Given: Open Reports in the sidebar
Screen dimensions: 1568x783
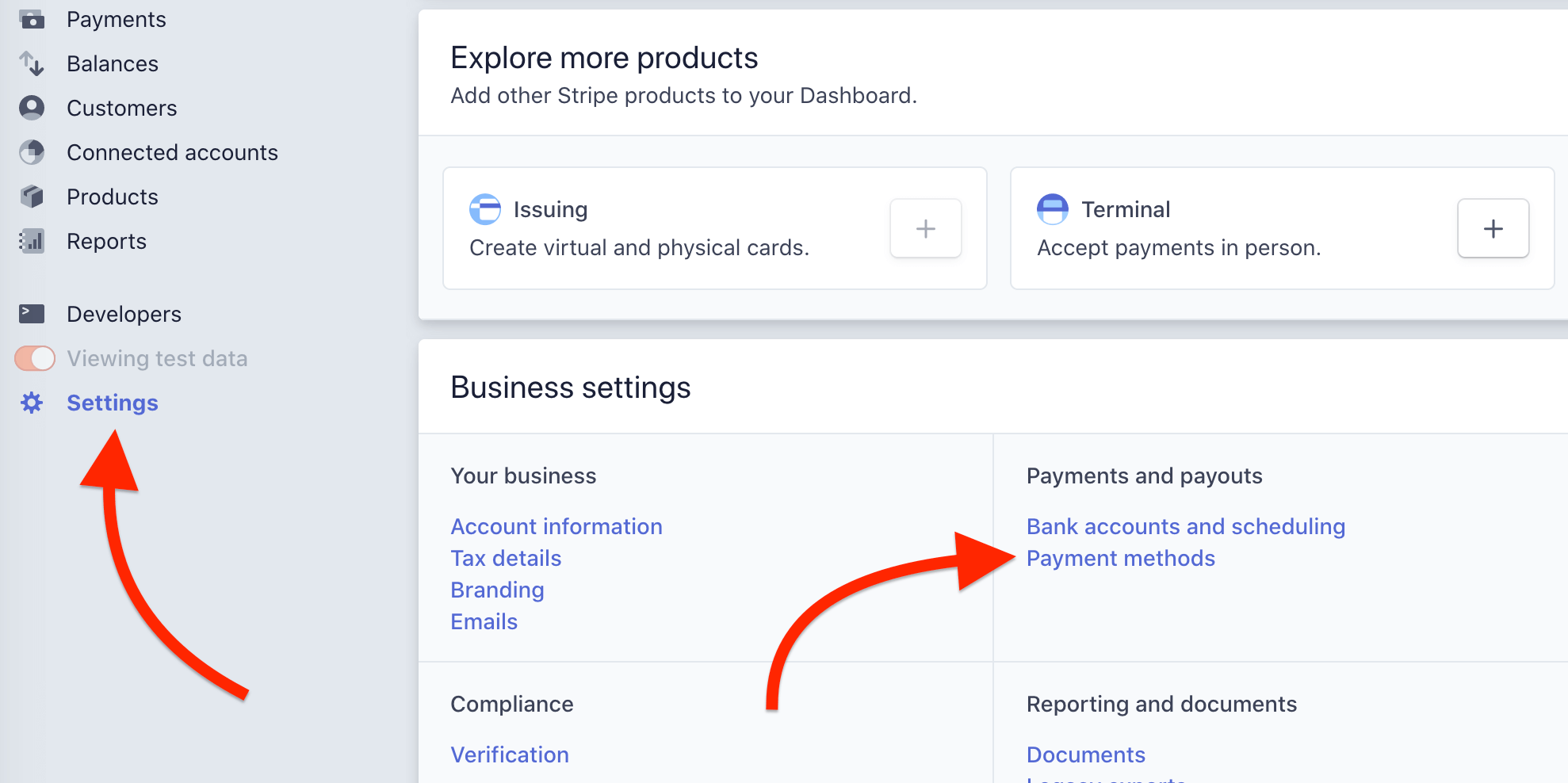Looking at the screenshot, I should (x=106, y=241).
